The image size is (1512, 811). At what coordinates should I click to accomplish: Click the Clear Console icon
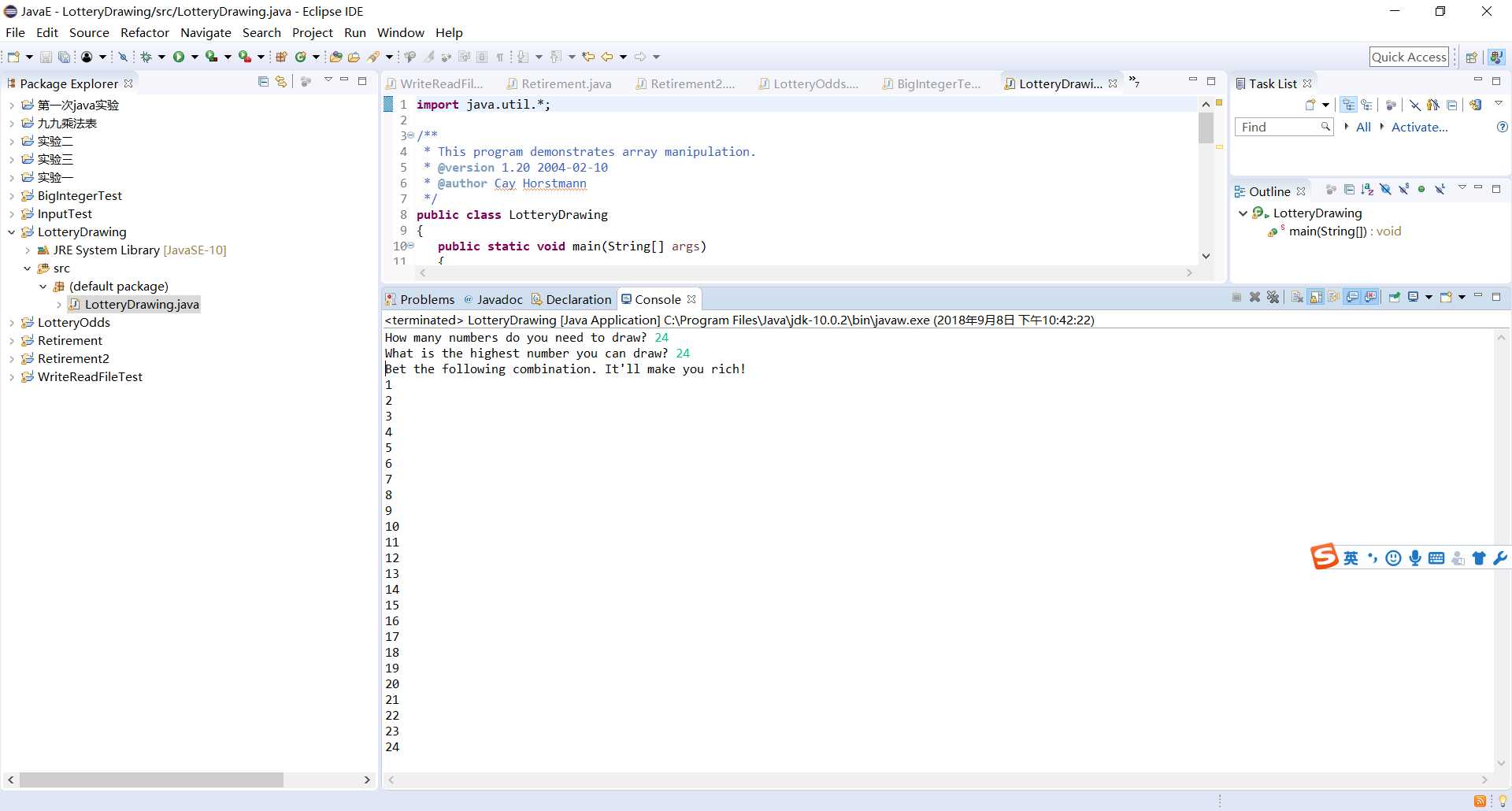[x=1297, y=298]
